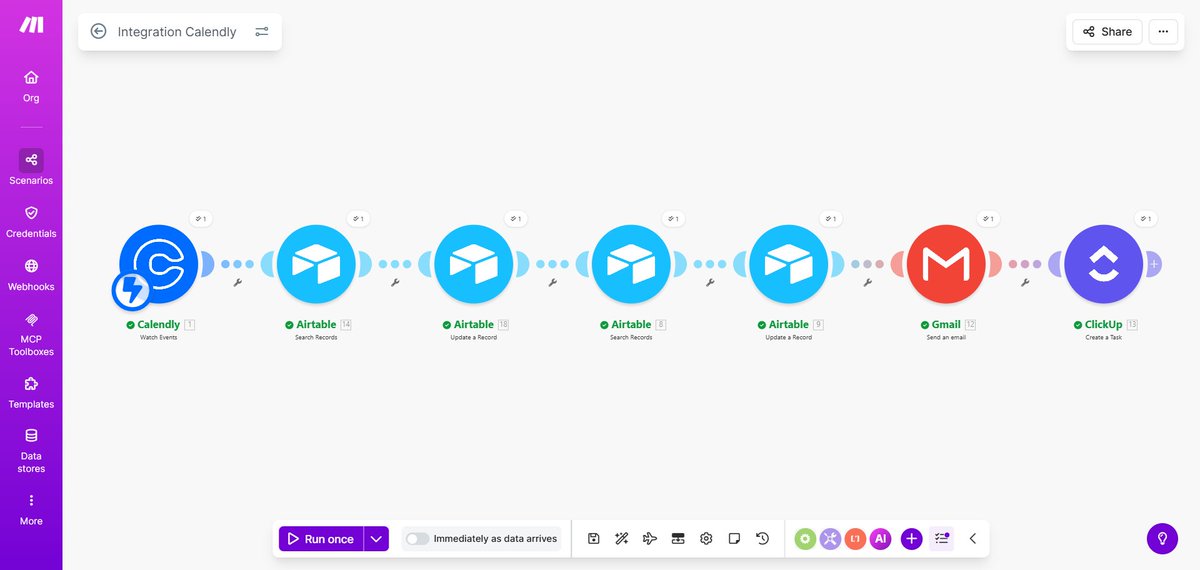Screen dimensions: 1200x570
Task: Open the ClickUp Create a Task module
Action: (1103, 264)
